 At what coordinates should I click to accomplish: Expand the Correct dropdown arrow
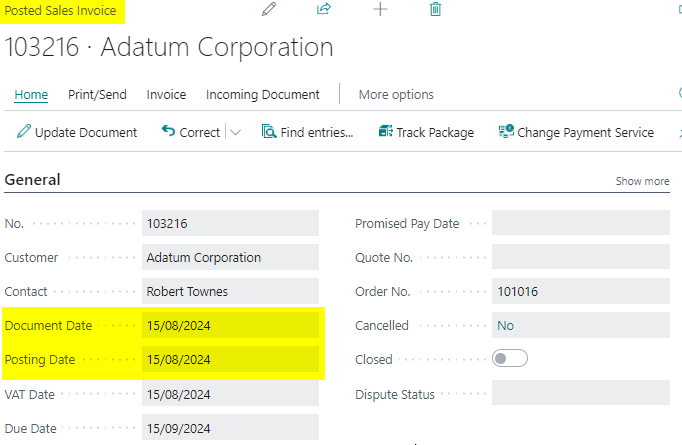click(x=236, y=132)
